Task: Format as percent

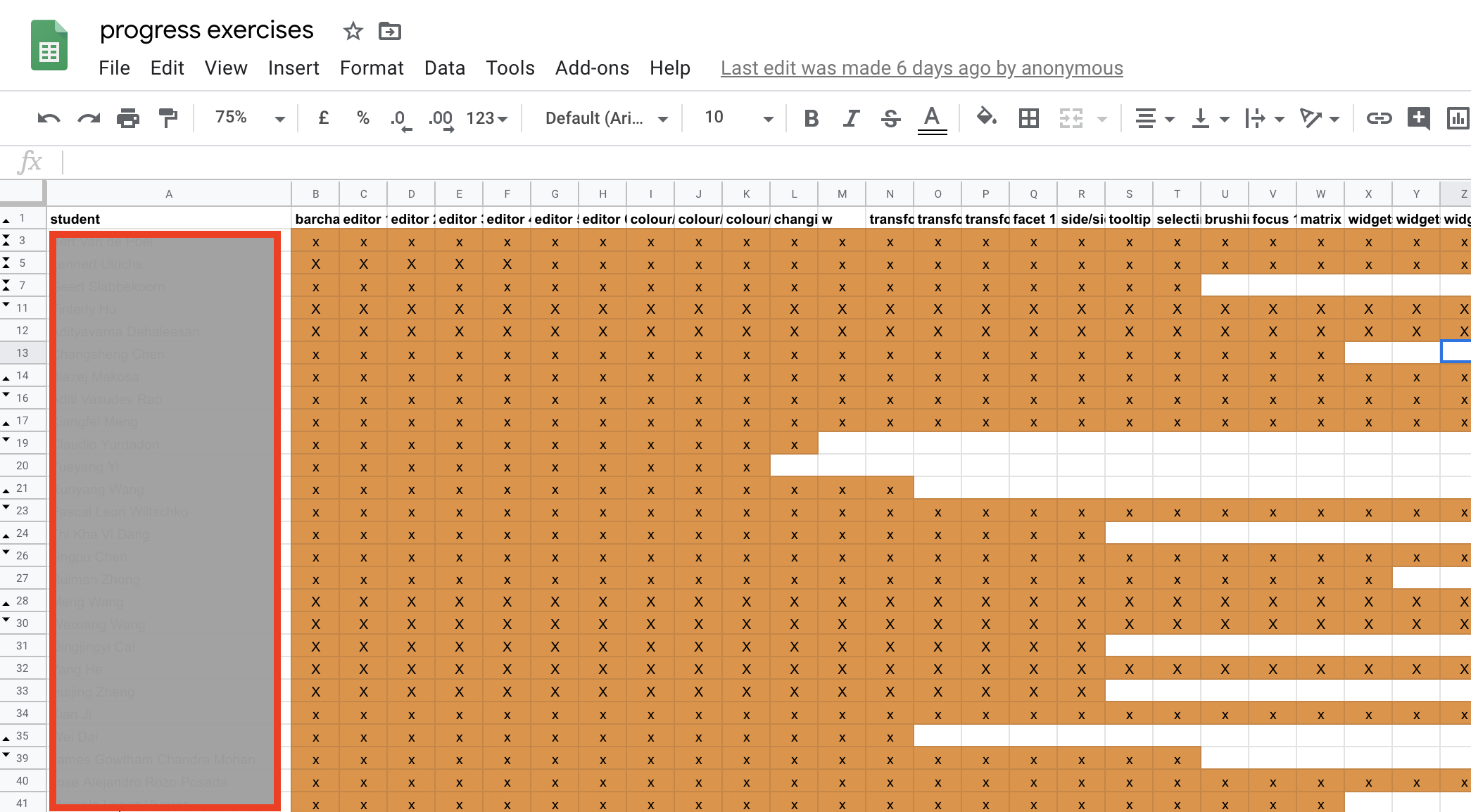Action: tap(363, 118)
